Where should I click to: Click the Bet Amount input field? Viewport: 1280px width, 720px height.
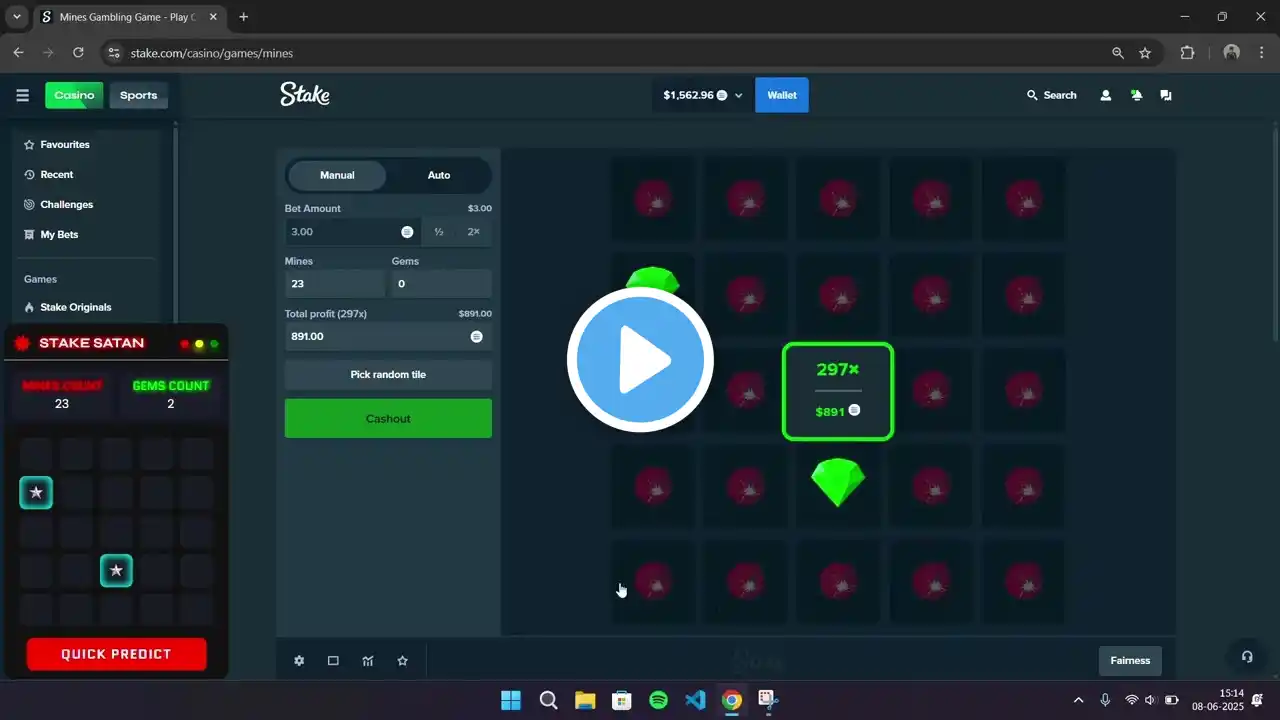(352, 231)
